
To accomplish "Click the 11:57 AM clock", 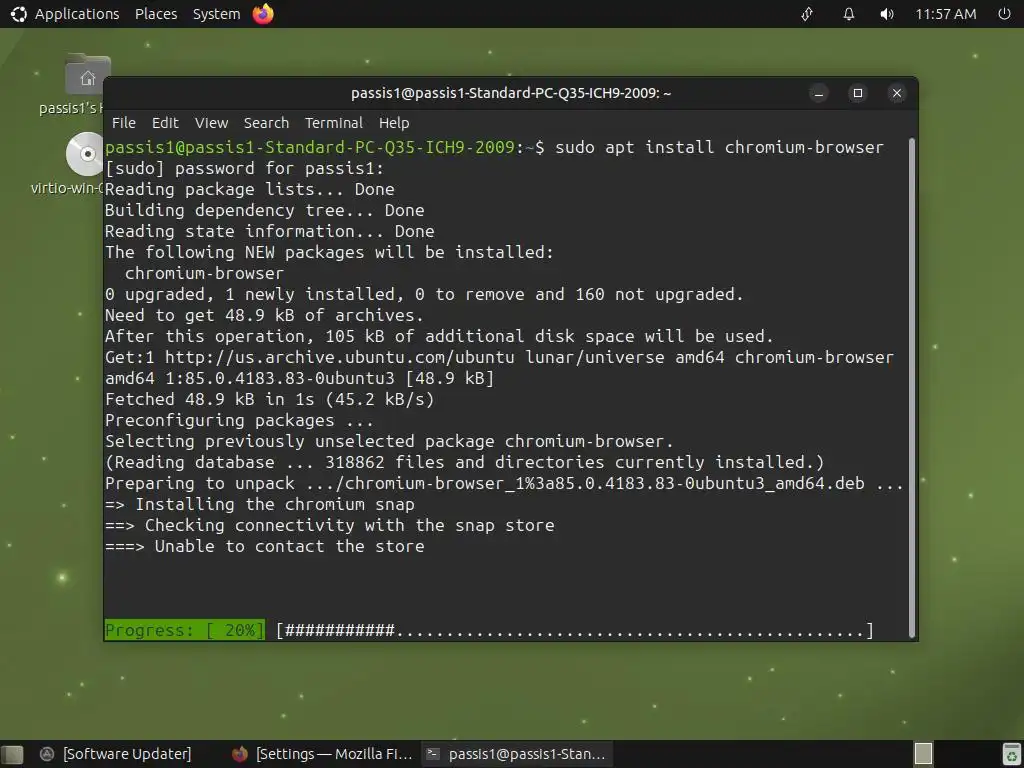I will (945, 14).
